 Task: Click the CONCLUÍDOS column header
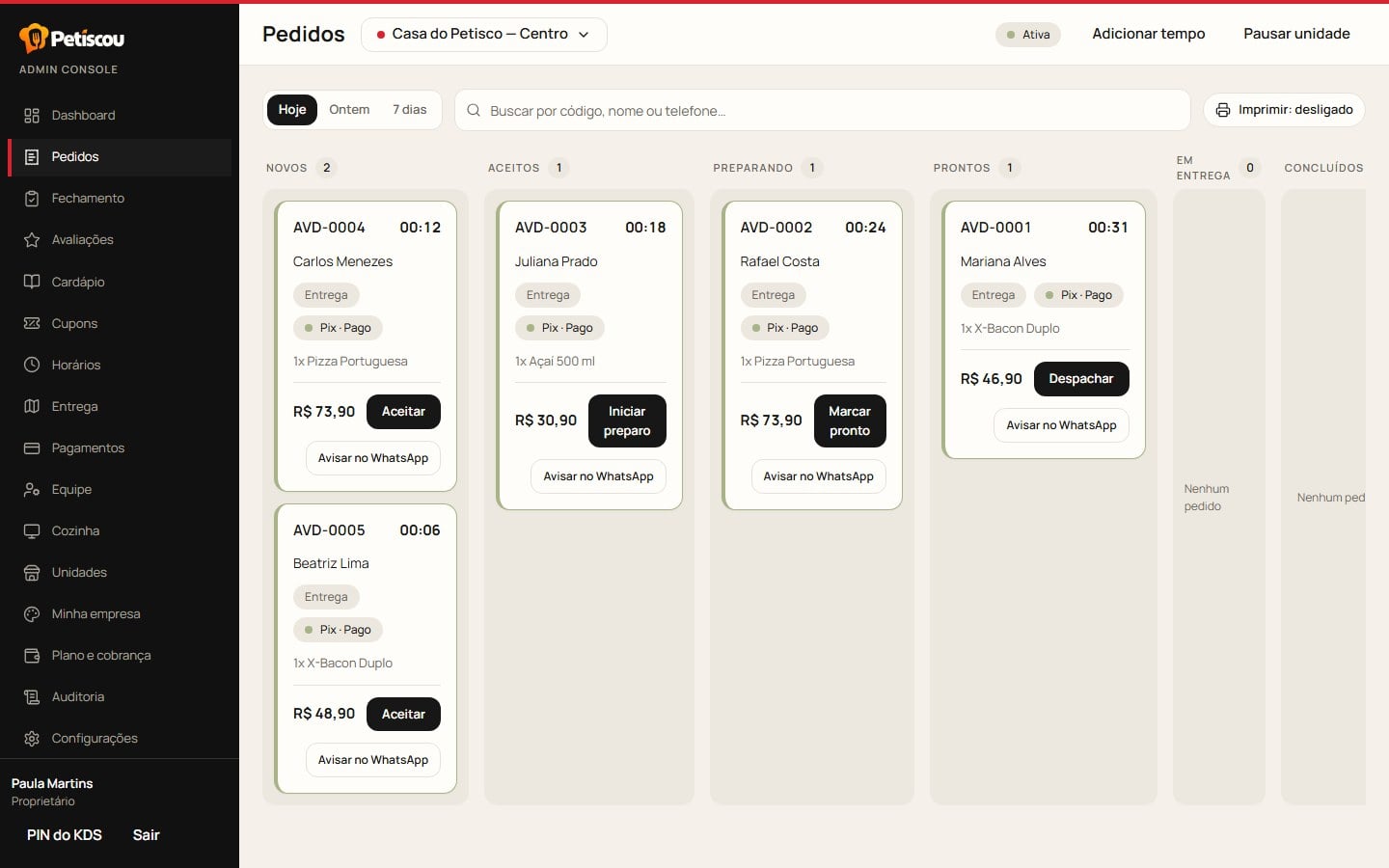(1323, 168)
